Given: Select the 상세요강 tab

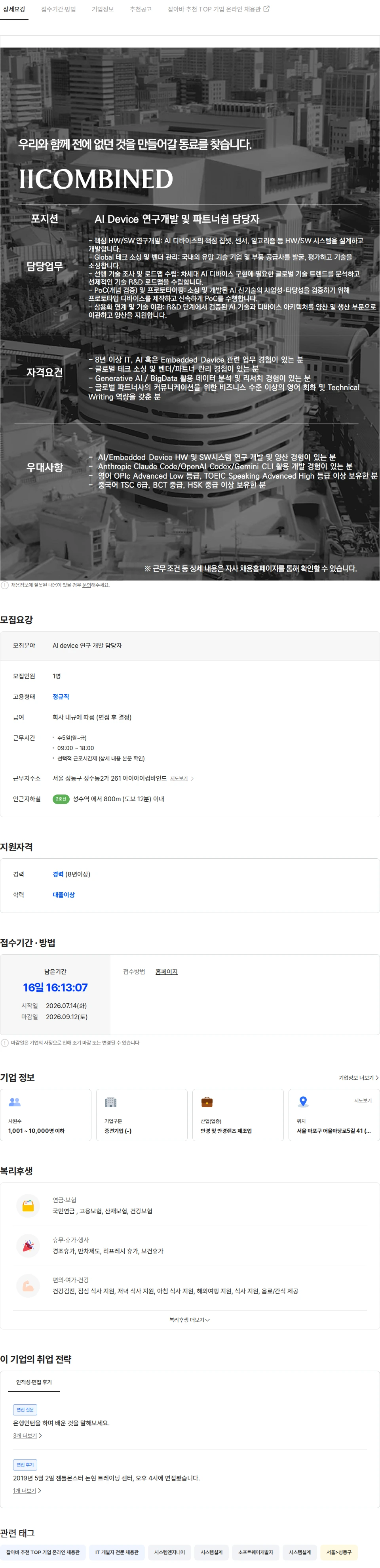Looking at the screenshot, I should click(x=14, y=9).
